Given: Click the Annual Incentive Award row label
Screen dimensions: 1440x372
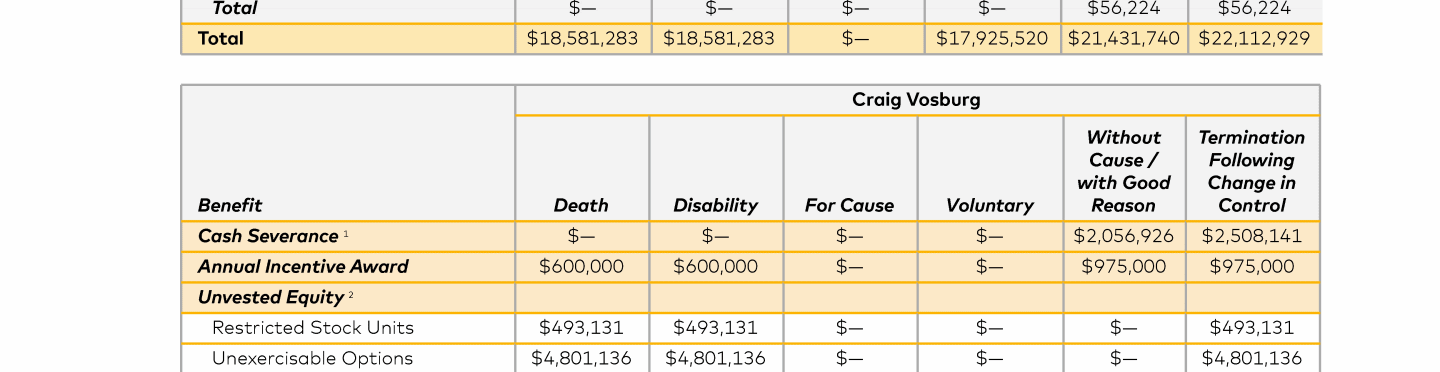Looking at the screenshot, I should point(303,266).
